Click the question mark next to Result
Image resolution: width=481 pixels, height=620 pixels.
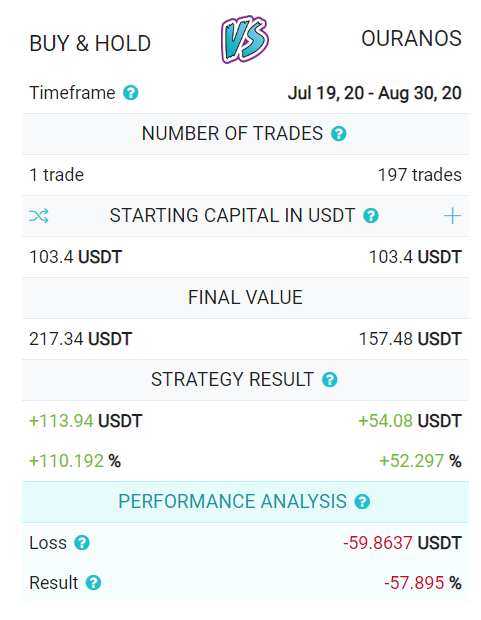point(93,583)
